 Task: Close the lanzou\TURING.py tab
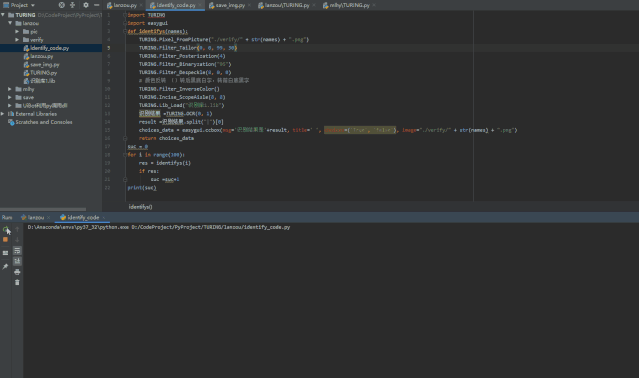[314, 5]
